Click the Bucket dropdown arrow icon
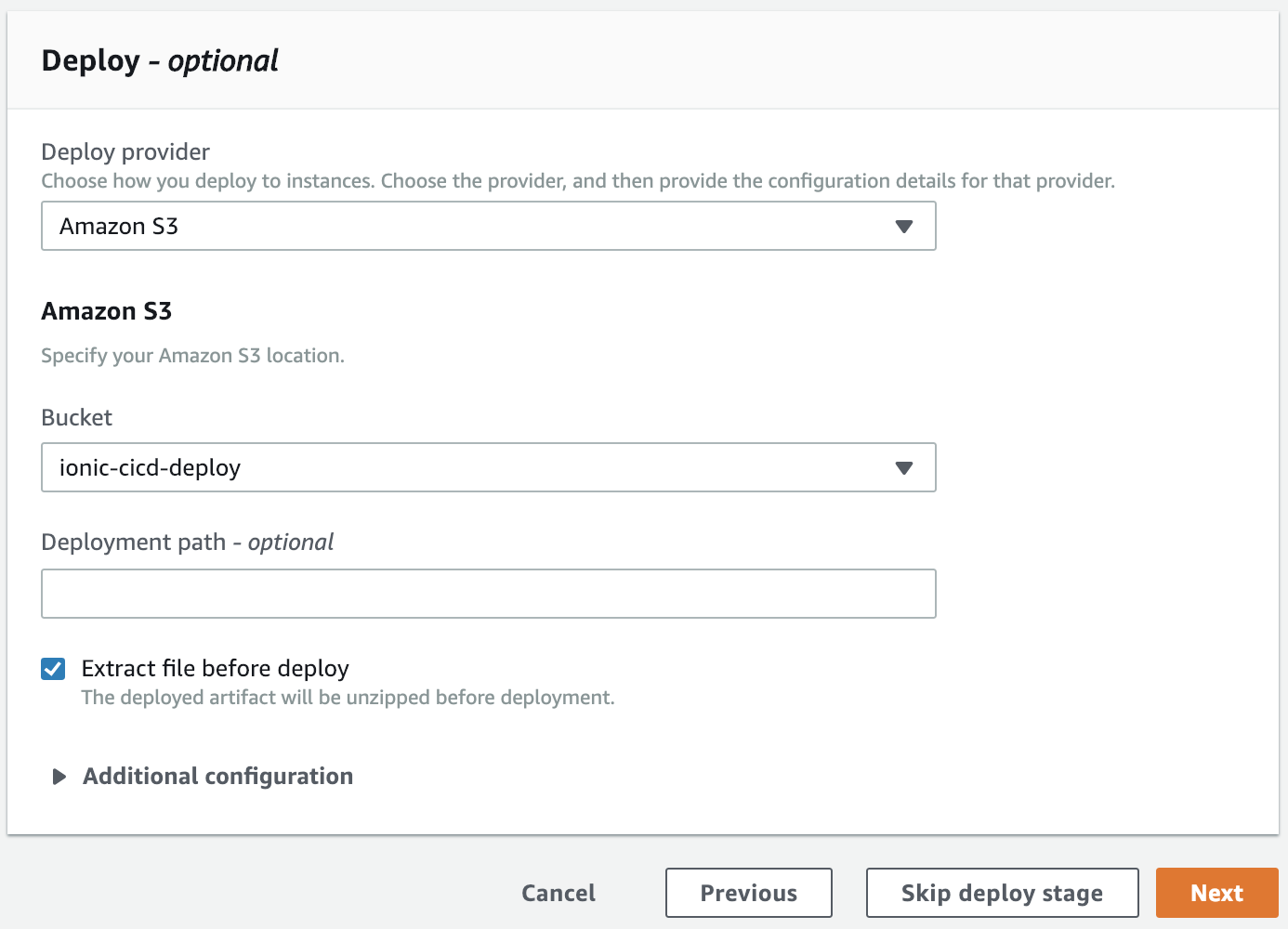Viewport: 1288px width, 929px height. 903,468
